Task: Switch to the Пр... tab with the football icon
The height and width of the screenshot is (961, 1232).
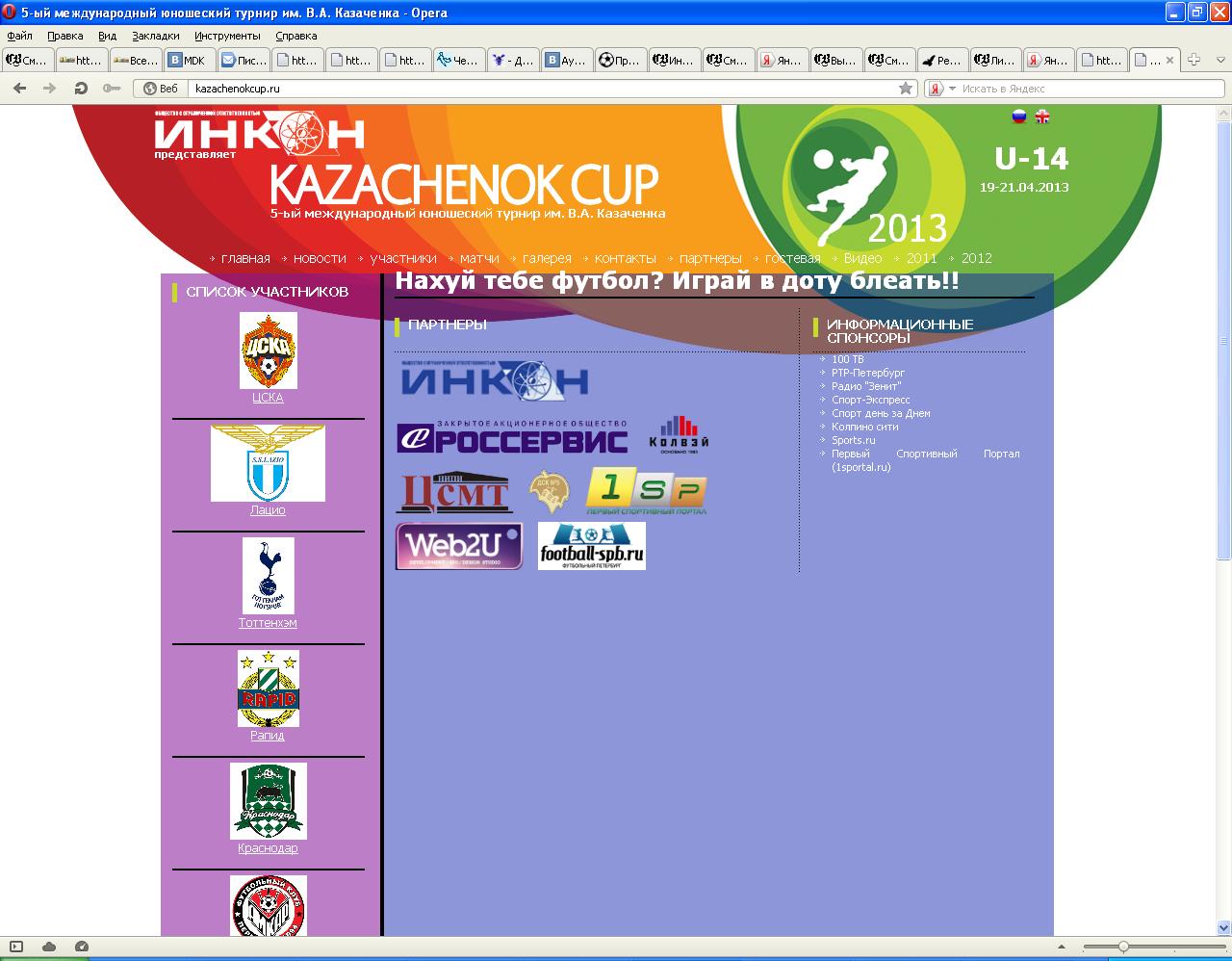Action: click(621, 60)
